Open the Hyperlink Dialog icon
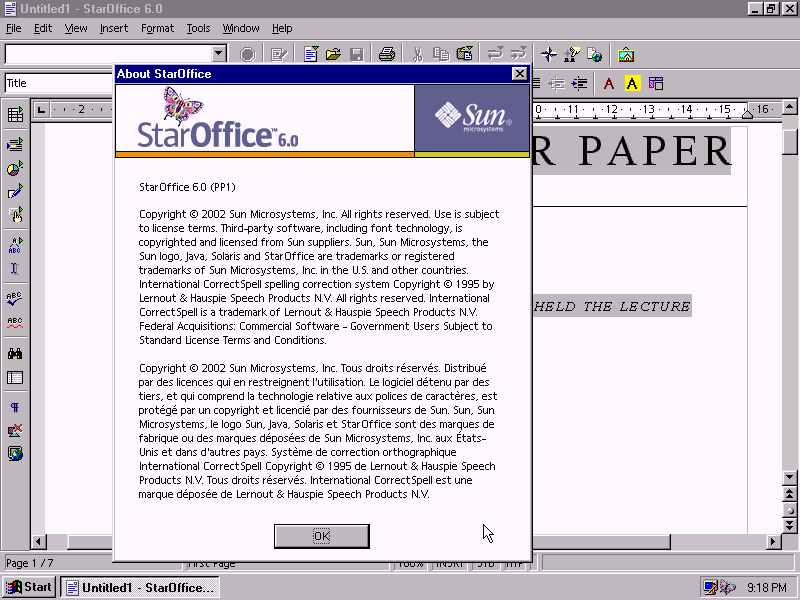The width and height of the screenshot is (800, 600). tap(595, 54)
